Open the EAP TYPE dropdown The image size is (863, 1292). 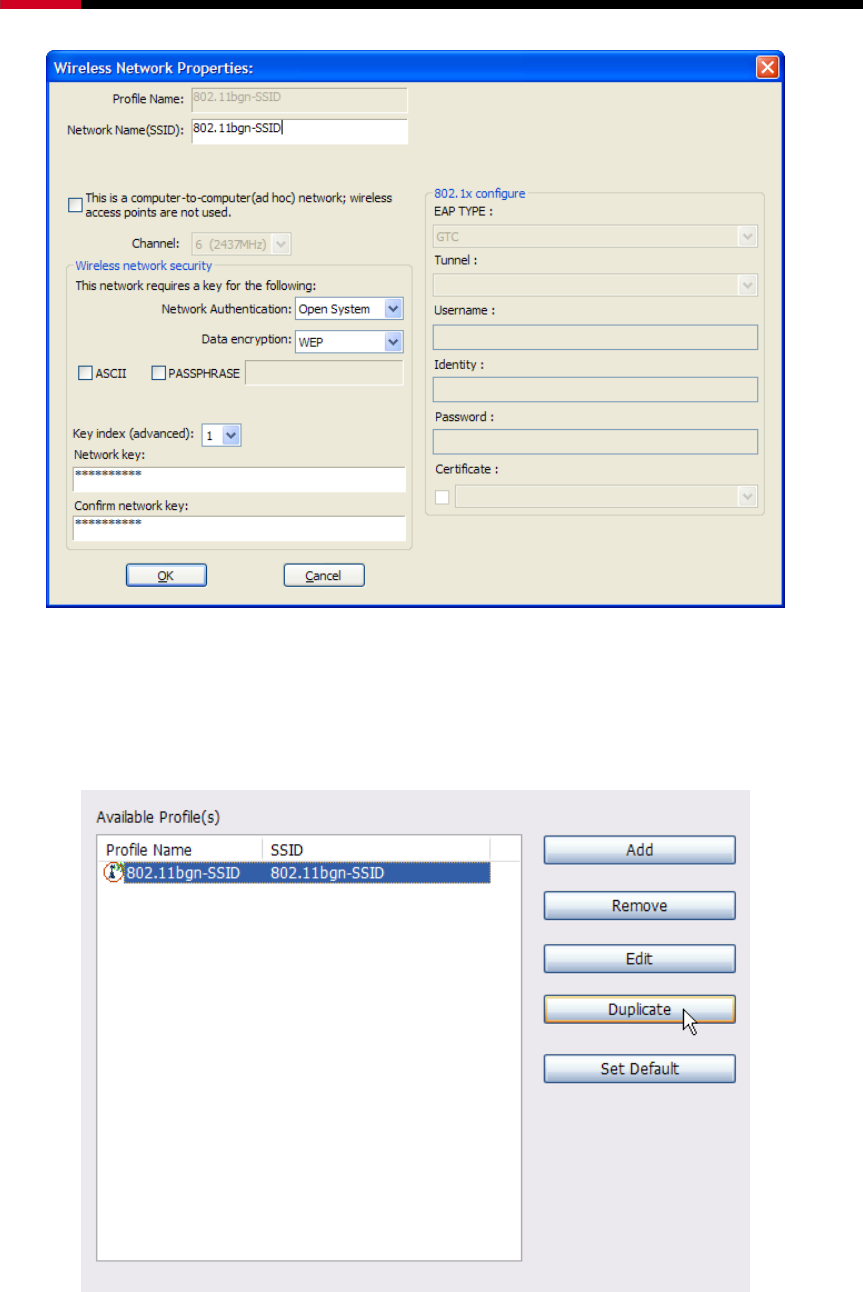747,237
